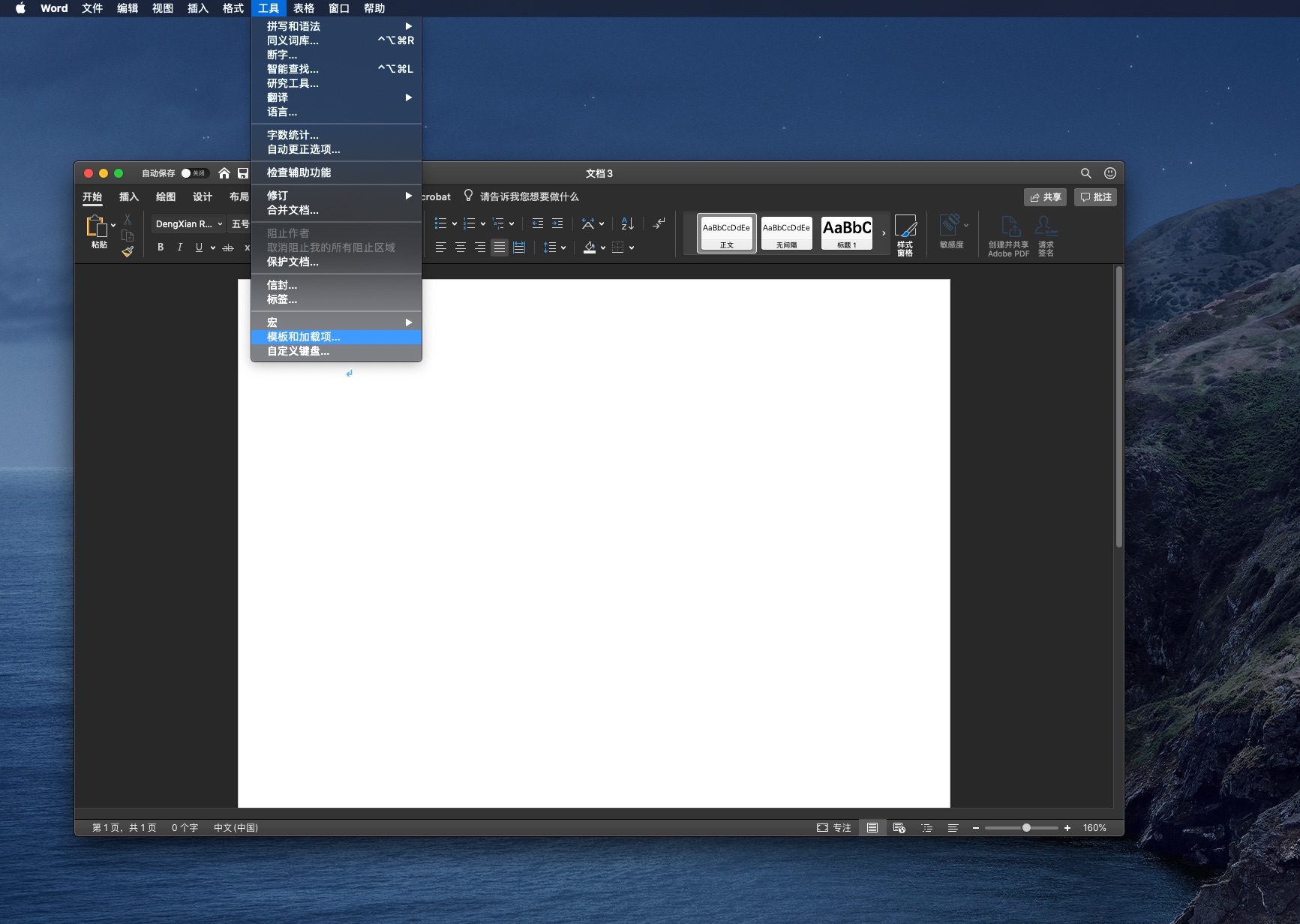
Task: Show paragraph marks icon
Action: click(x=659, y=223)
